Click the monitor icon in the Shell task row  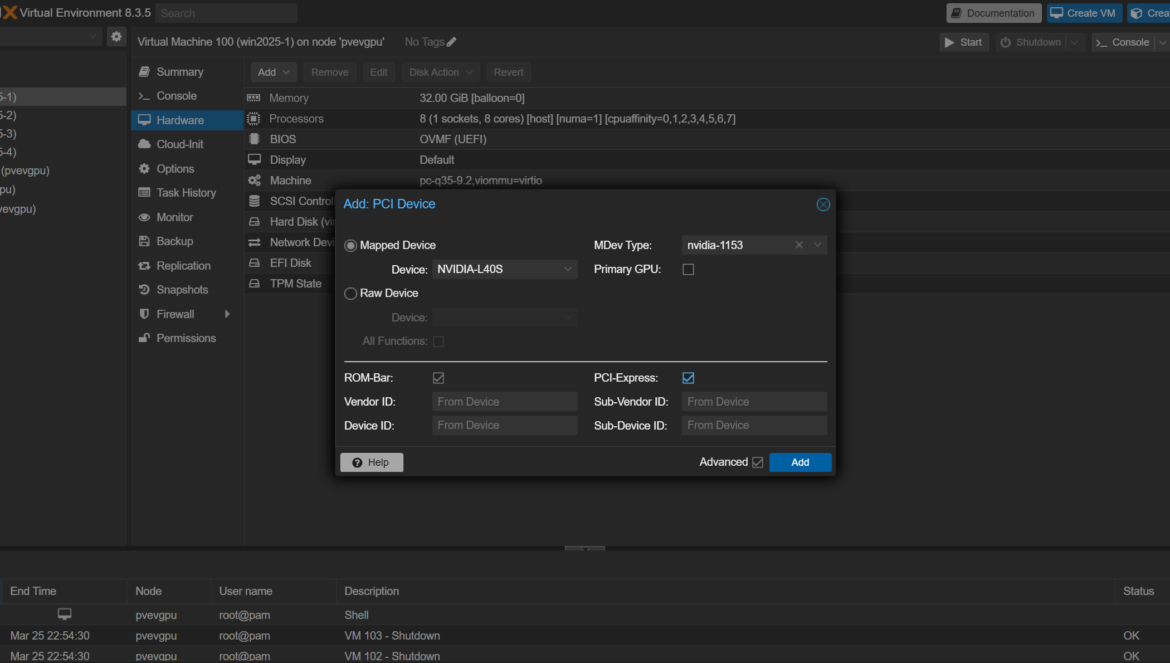tap(65, 614)
